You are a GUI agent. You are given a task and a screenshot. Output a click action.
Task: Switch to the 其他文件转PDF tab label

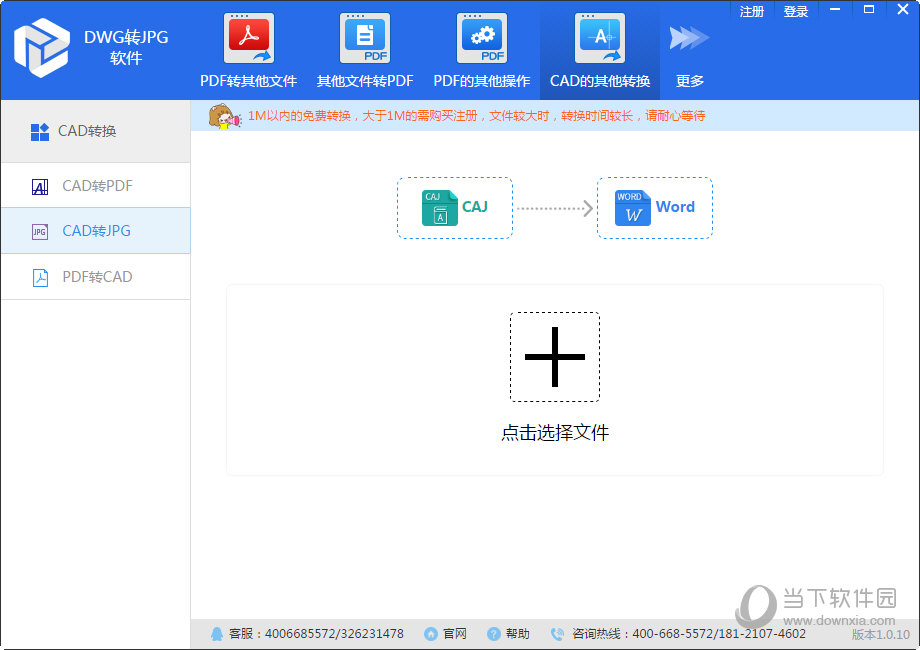point(365,81)
